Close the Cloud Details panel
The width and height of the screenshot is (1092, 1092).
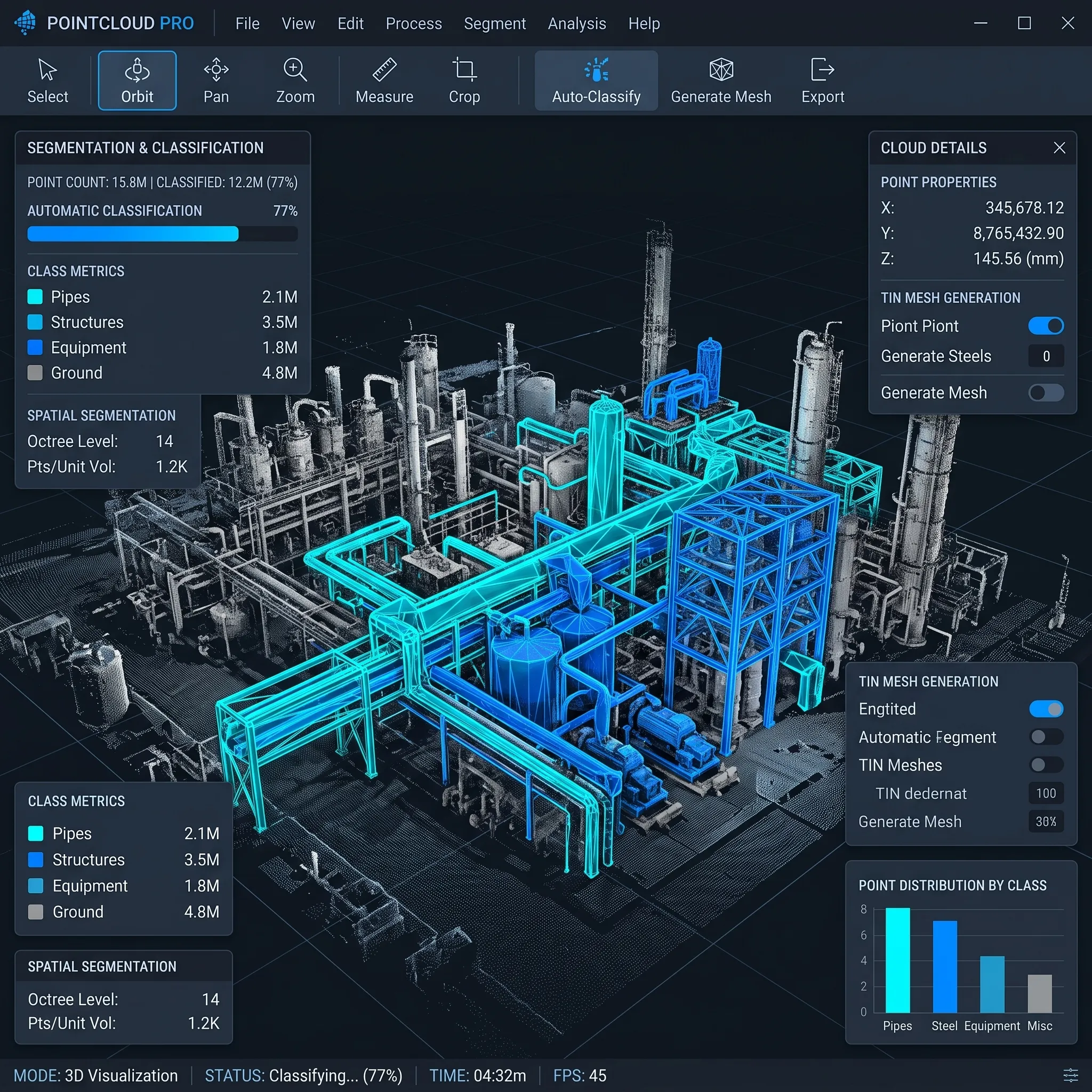1059,148
